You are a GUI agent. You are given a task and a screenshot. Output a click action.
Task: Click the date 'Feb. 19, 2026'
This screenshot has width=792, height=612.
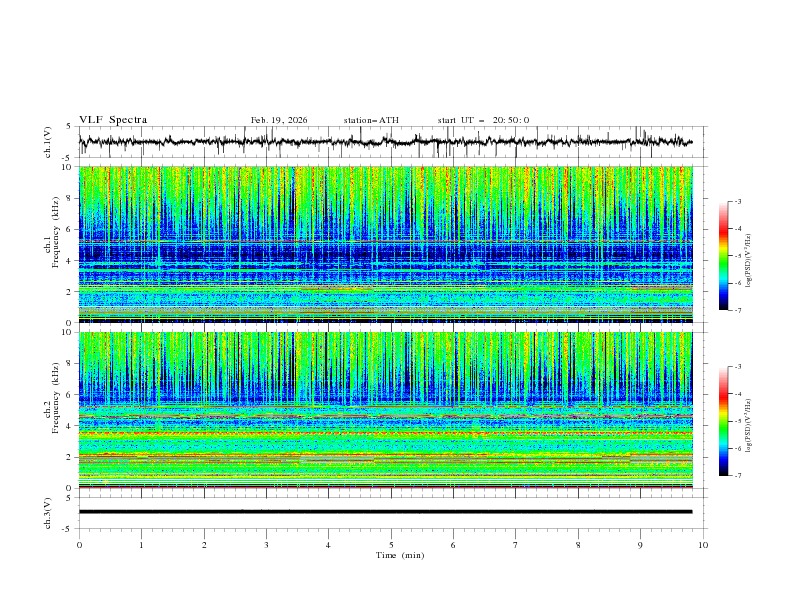coord(279,120)
